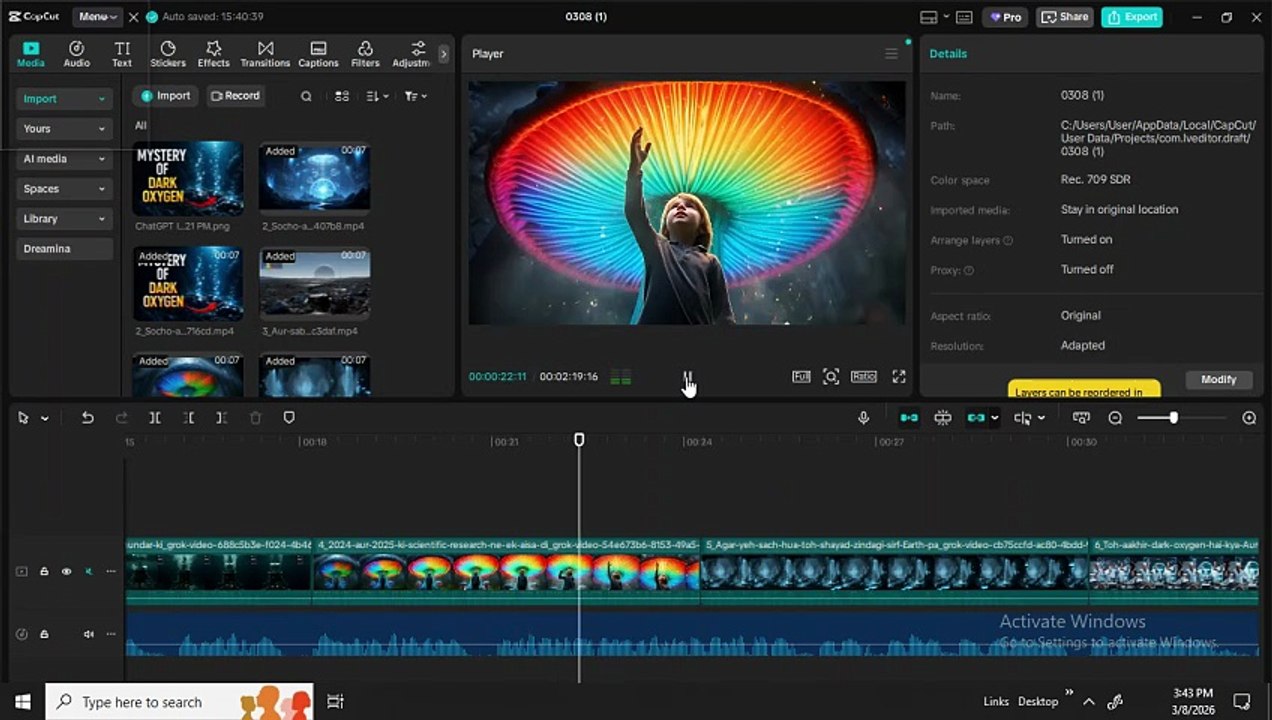The image size is (1272, 720).
Task: Select the Filters tool icon
Action: pos(365,54)
